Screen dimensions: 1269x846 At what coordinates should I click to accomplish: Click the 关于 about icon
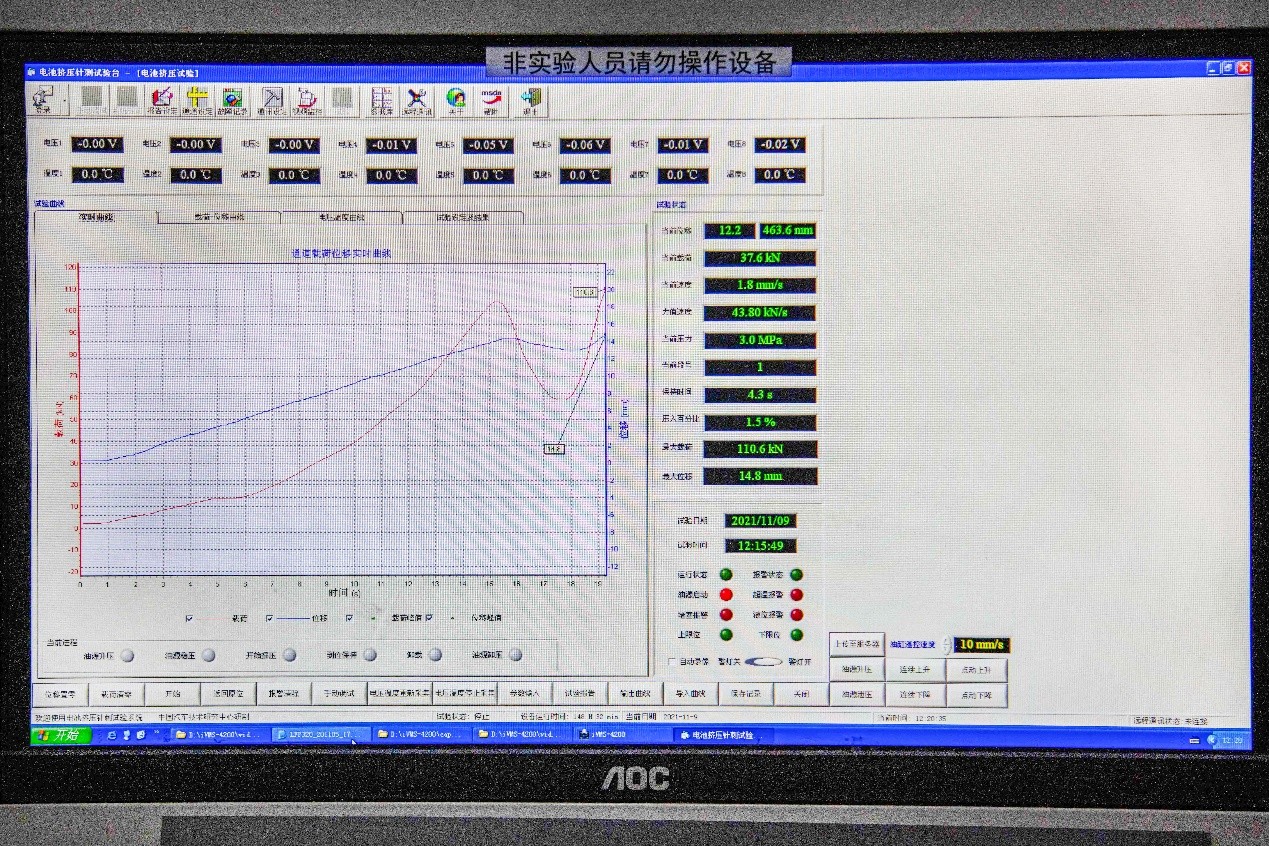click(x=456, y=99)
